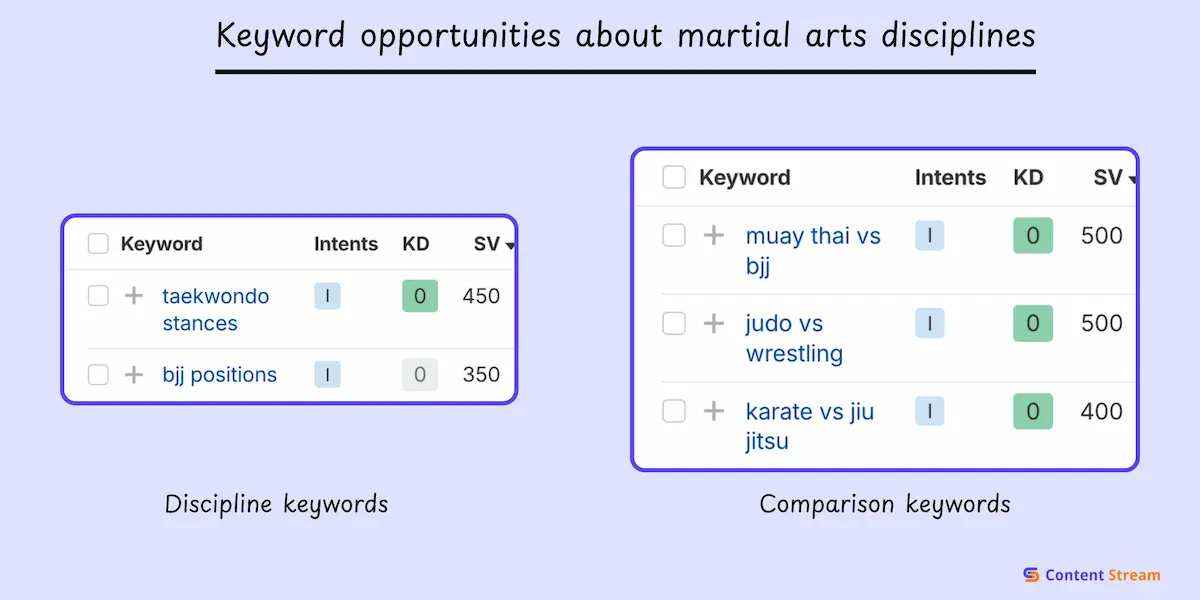Tick the checkbox for taekwondo stances

pyautogui.click(x=98, y=296)
